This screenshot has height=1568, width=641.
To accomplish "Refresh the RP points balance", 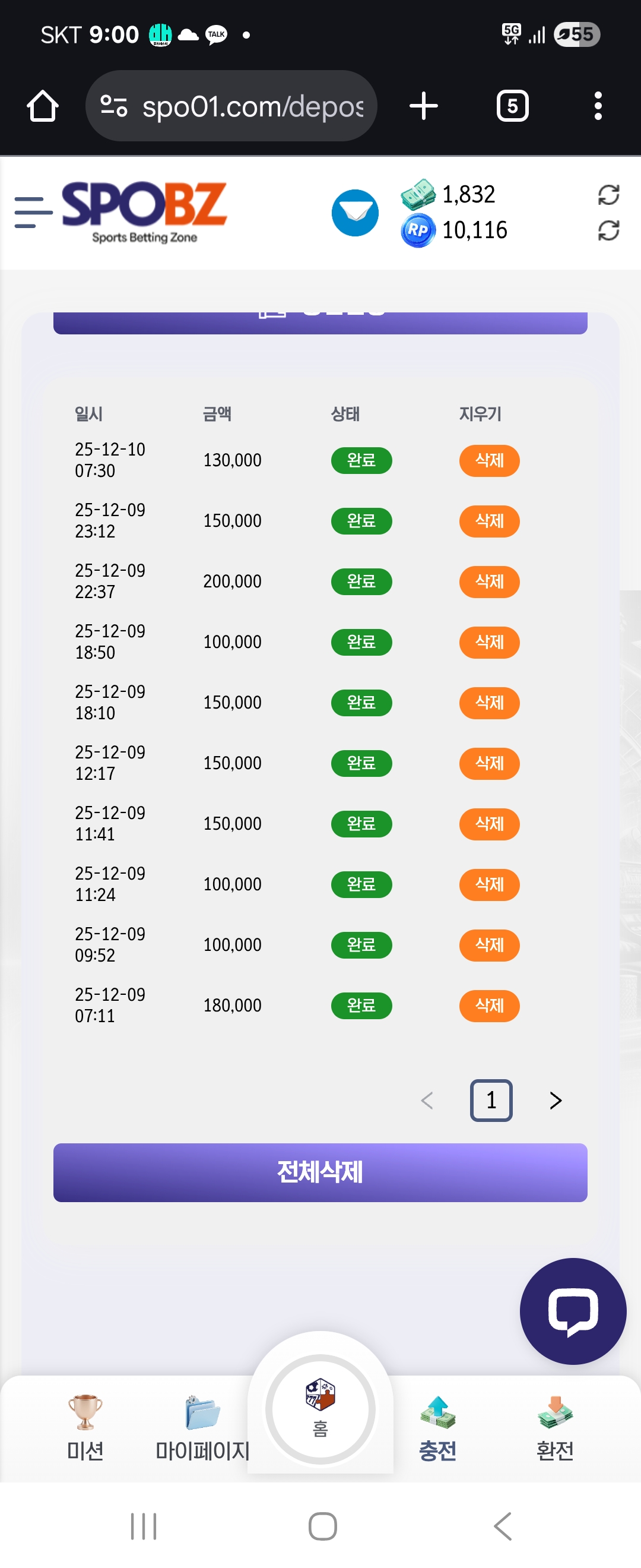I will (x=608, y=230).
